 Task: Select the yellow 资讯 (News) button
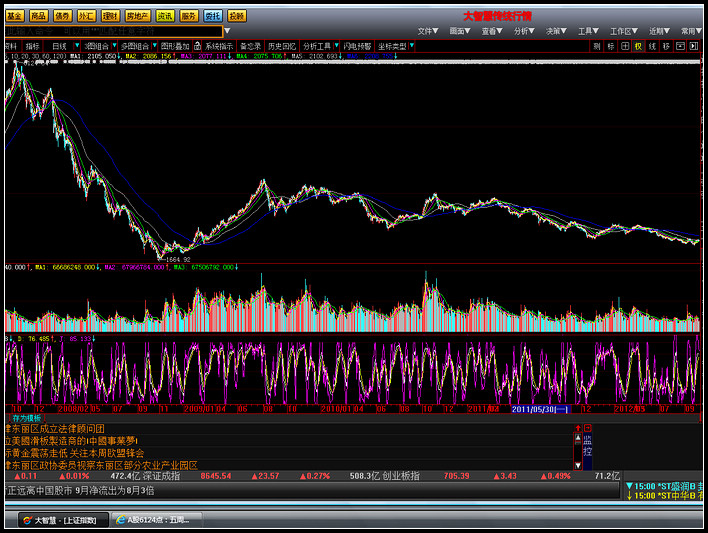tap(165, 16)
